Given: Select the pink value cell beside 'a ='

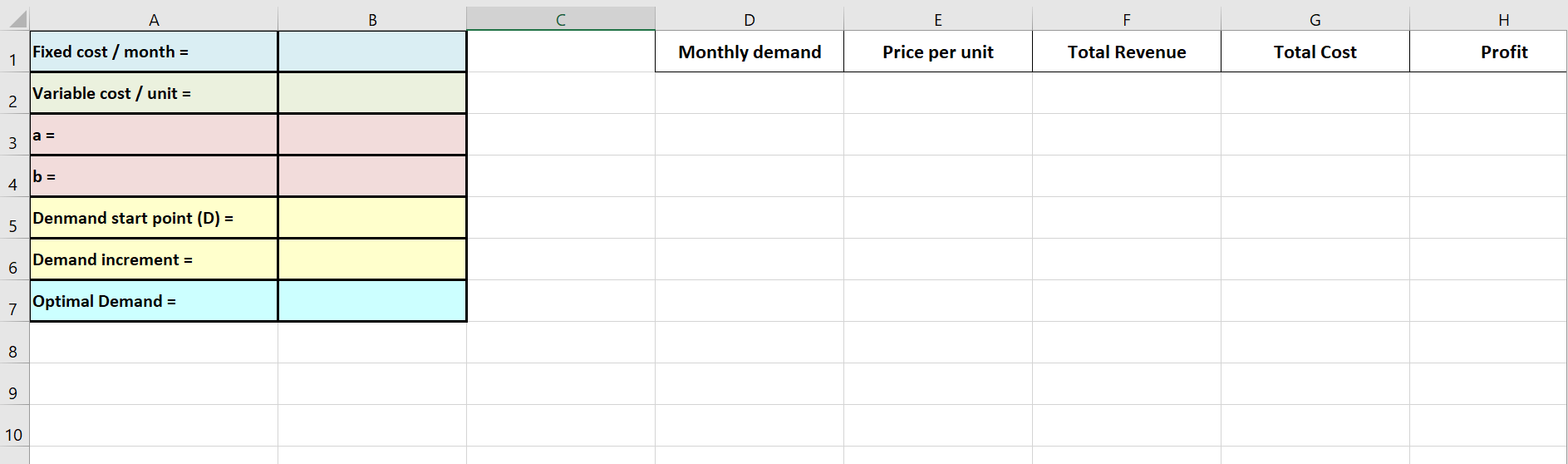Looking at the screenshot, I should tap(372, 135).
